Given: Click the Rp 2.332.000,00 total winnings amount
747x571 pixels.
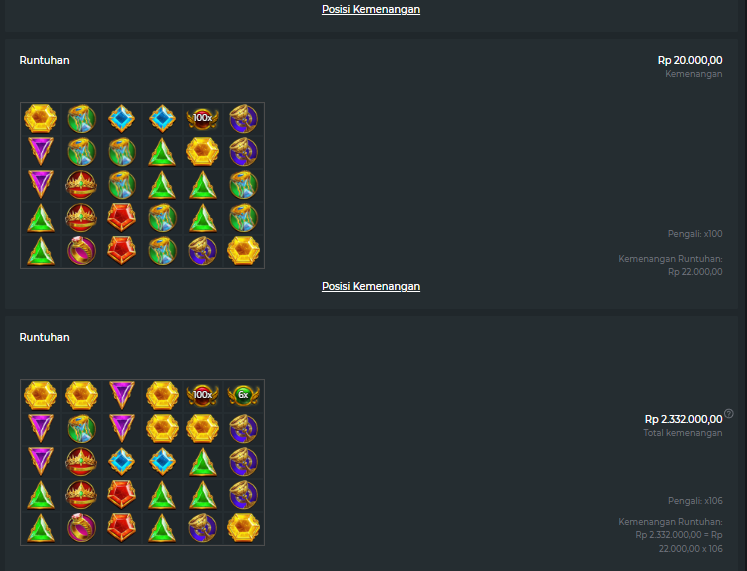Looking at the screenshot, I should click(x=683, y=419).
